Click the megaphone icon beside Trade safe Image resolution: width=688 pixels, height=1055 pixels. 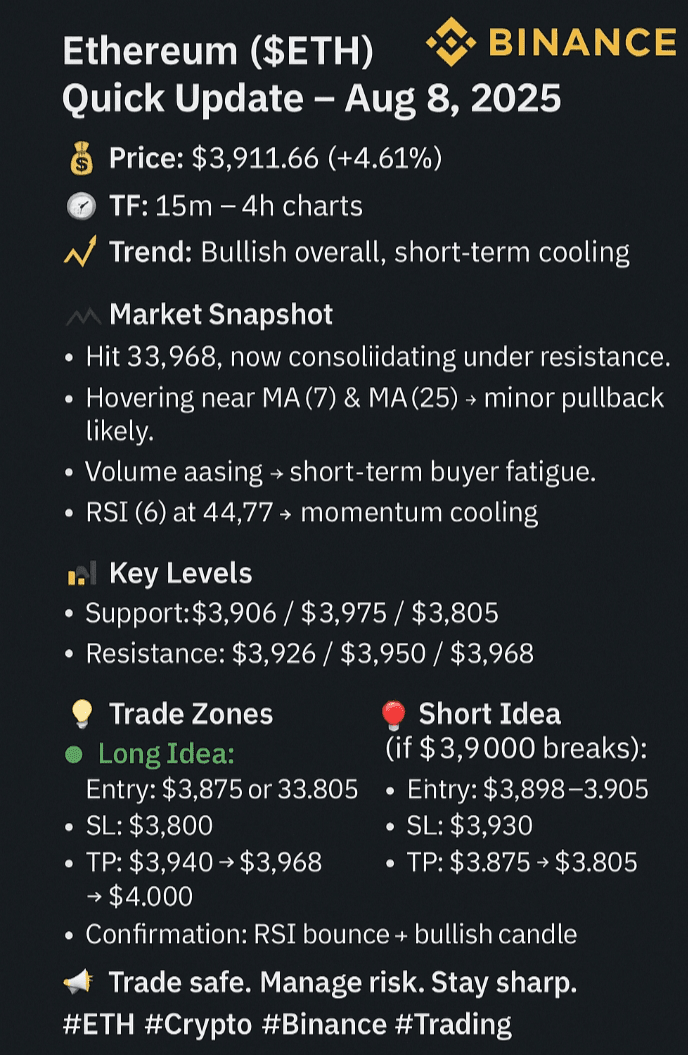(x=78, y=984)
